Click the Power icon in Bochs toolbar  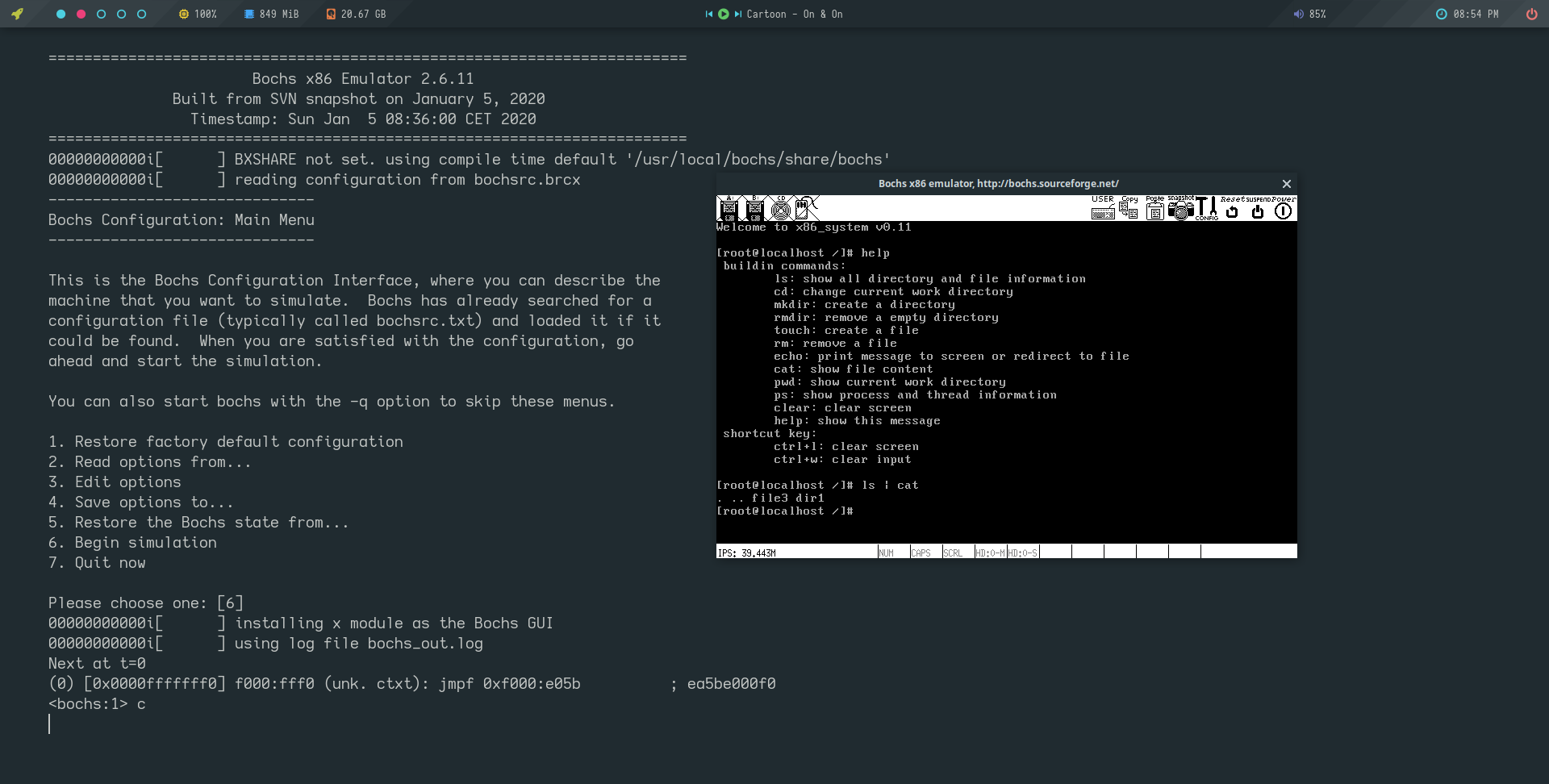1284,208
